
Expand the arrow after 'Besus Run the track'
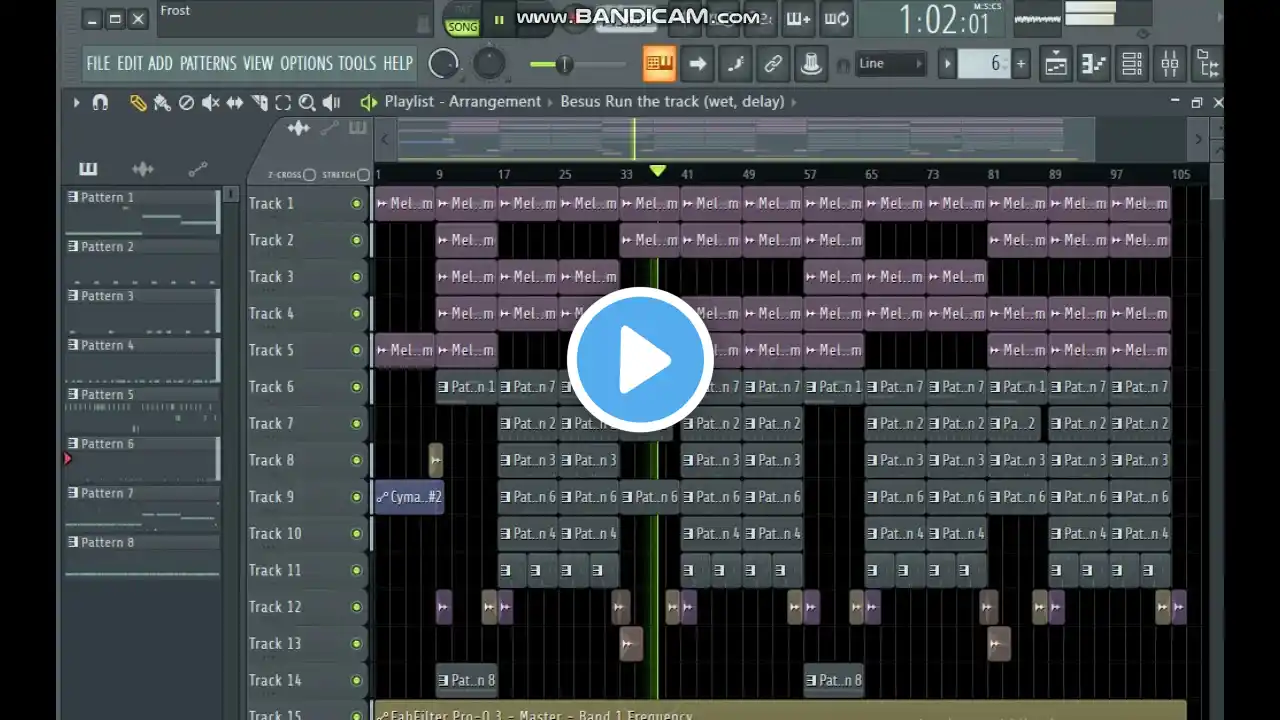pyautogui.click(x=793, y=102)
